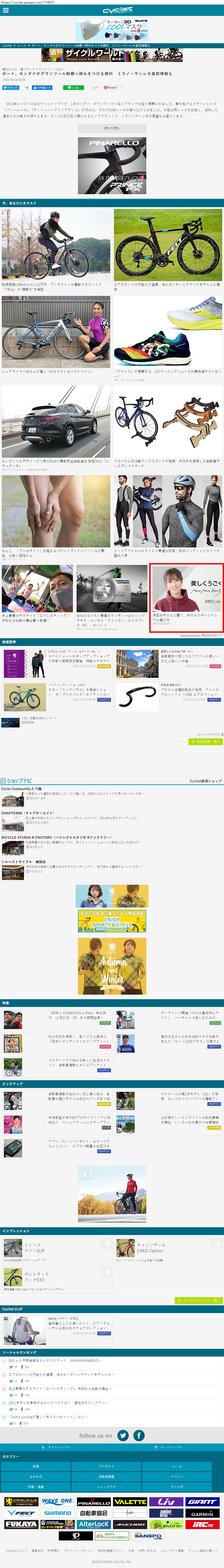Open Twitter icon beside 'follow us on'
Screen dimensions: 224x1568
123,1435
